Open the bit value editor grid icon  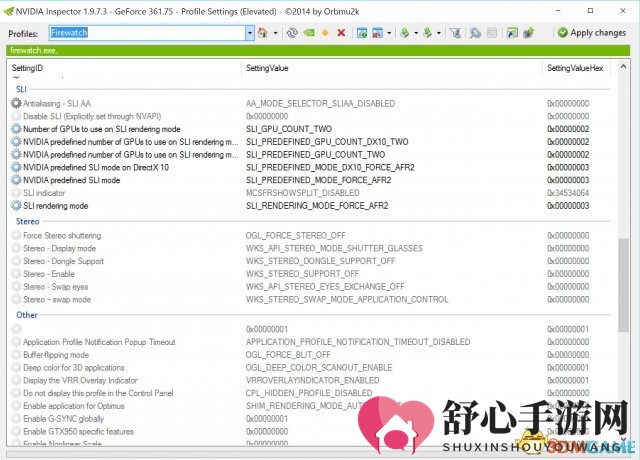click(x=492, y=33)
